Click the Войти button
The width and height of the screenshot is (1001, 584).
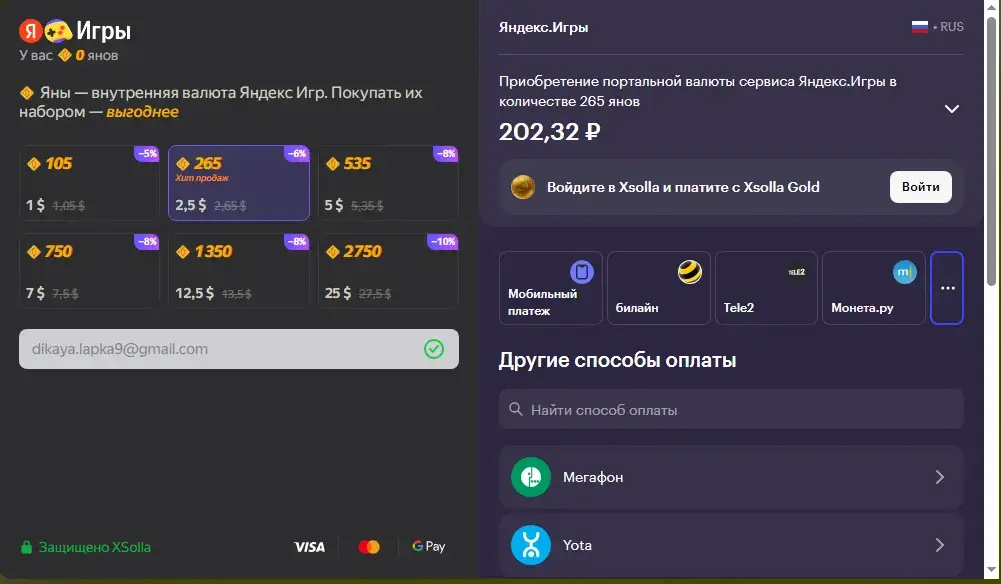coord(921,187)
